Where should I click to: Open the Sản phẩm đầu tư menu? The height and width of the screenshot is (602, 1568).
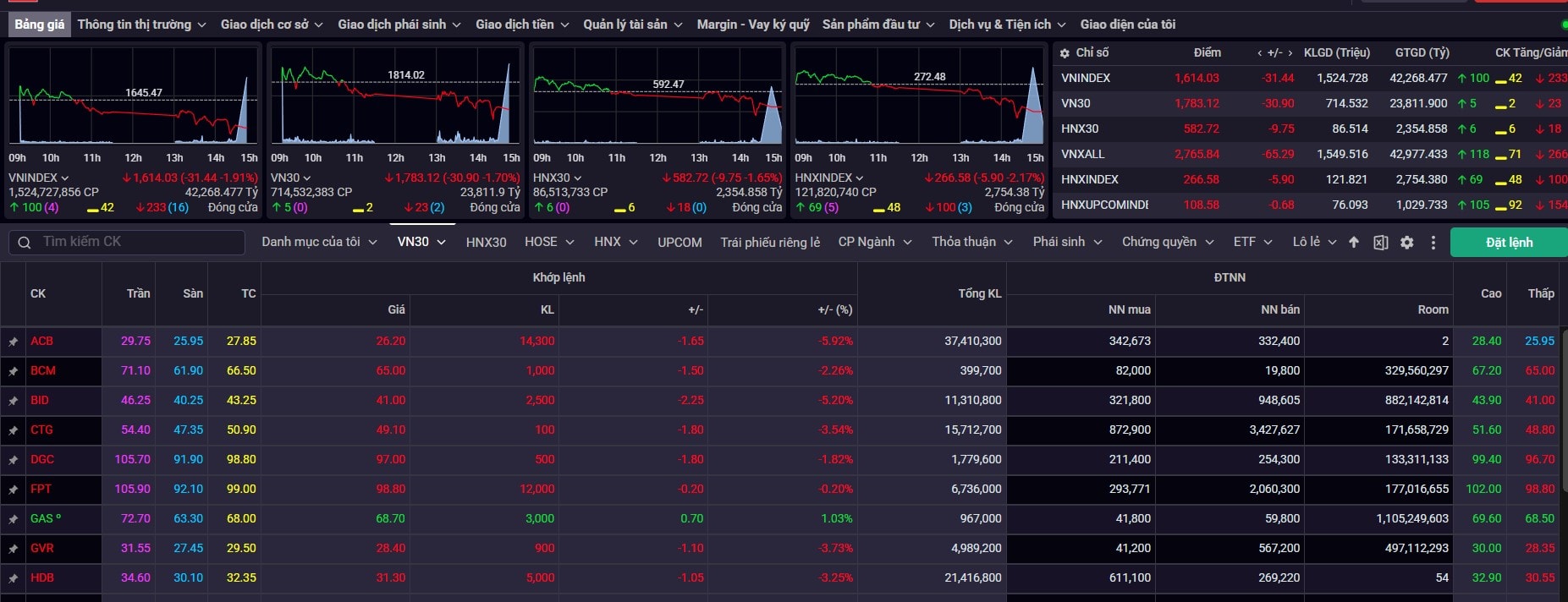878,25
